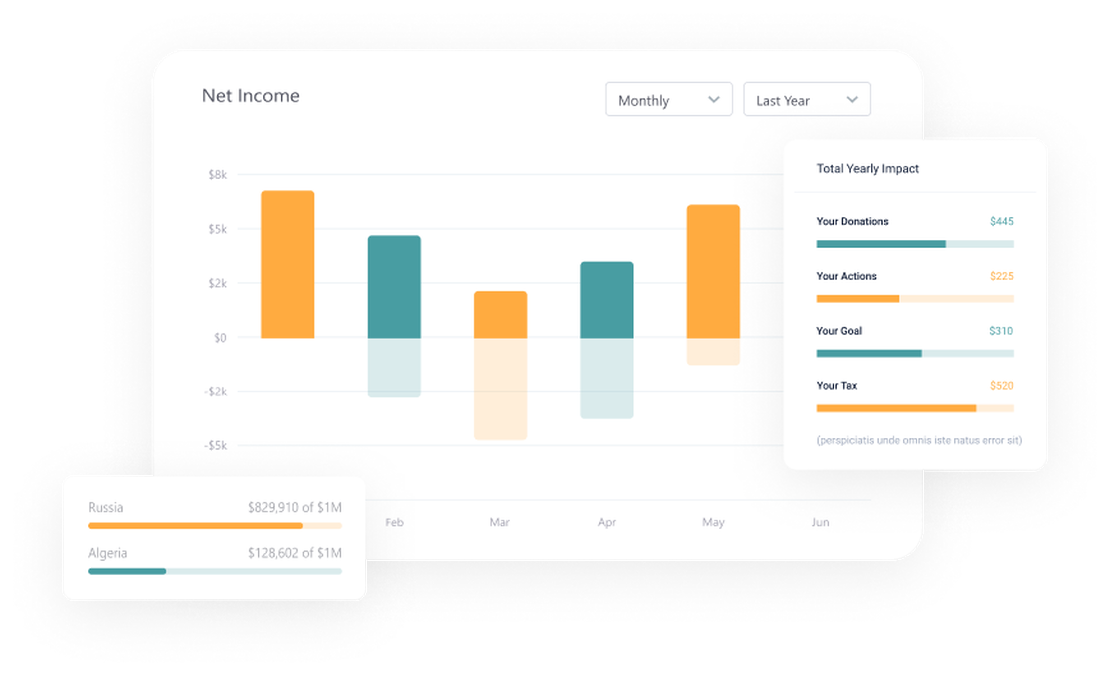Select the Feb axis label

pos(394,522)
